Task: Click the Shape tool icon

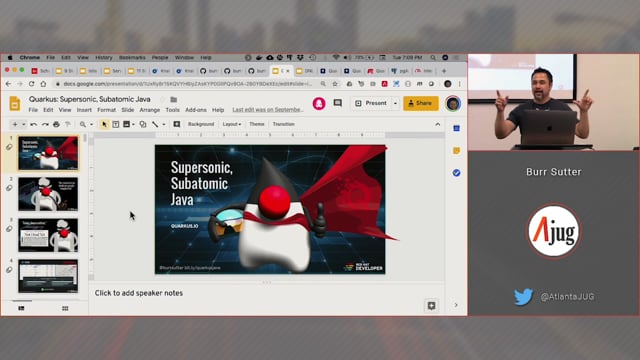Action: coord(143,124)
